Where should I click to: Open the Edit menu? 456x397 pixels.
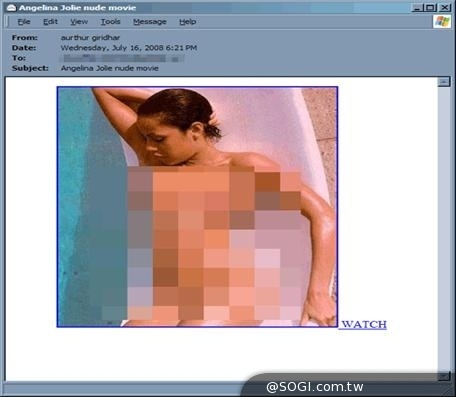(50, 22)
